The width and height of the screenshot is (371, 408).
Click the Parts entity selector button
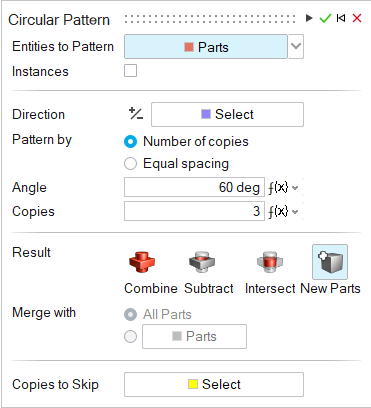coord(206,46)
